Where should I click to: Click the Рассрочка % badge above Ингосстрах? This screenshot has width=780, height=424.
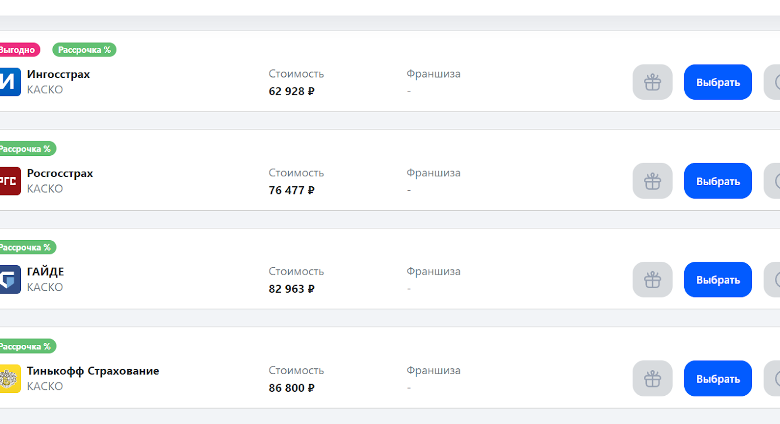pos(84,49)
